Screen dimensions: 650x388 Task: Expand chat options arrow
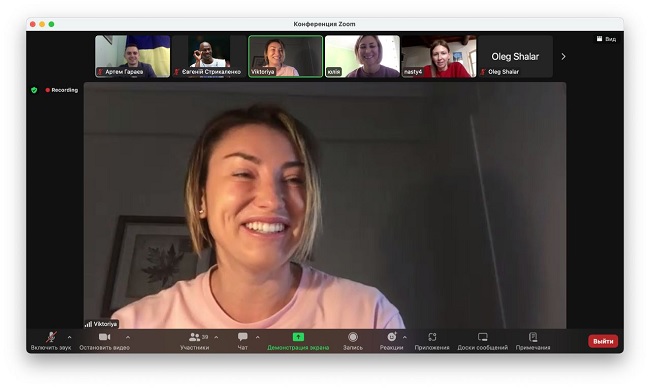click(257, 337)
